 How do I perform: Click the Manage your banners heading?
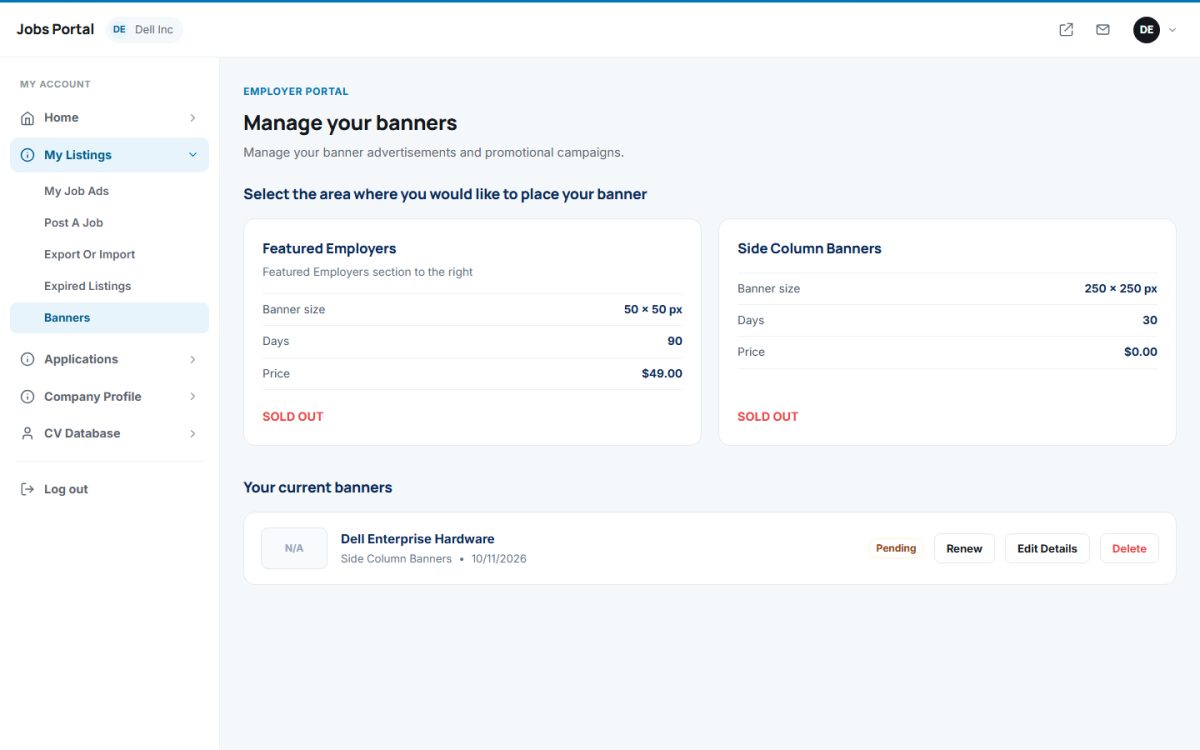350,123
